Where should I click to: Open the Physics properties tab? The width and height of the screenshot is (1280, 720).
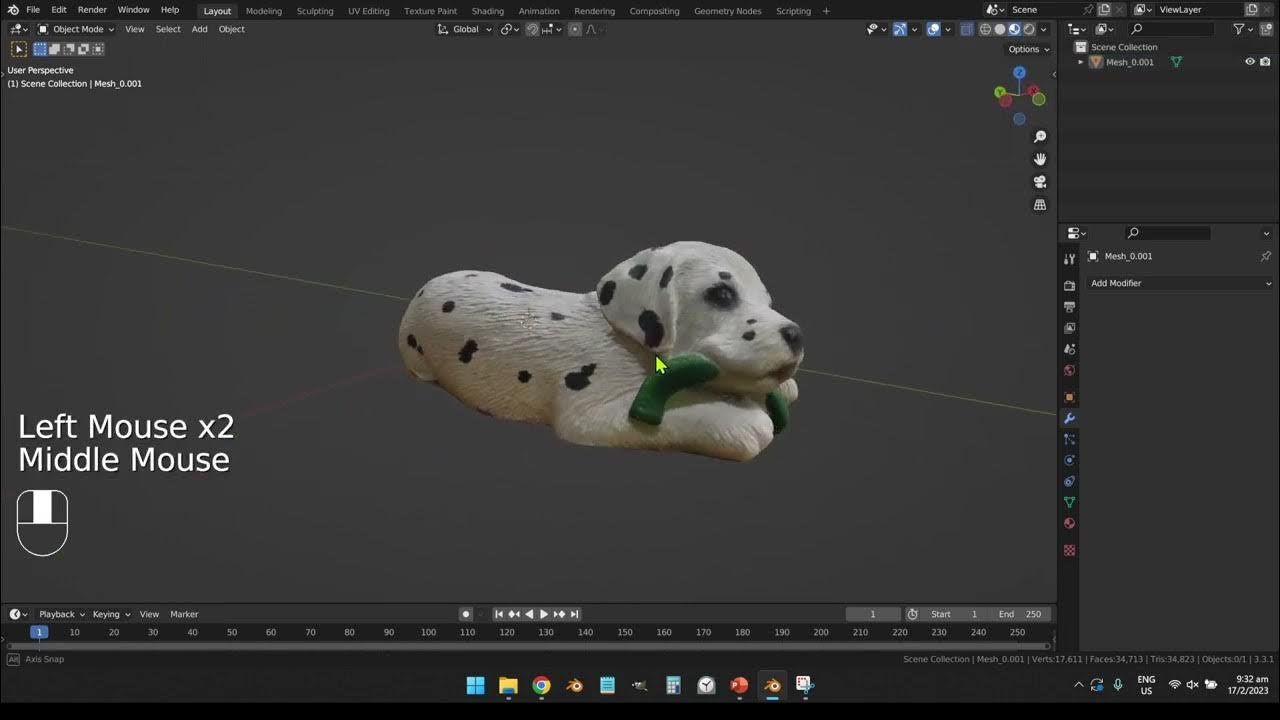1069,460
